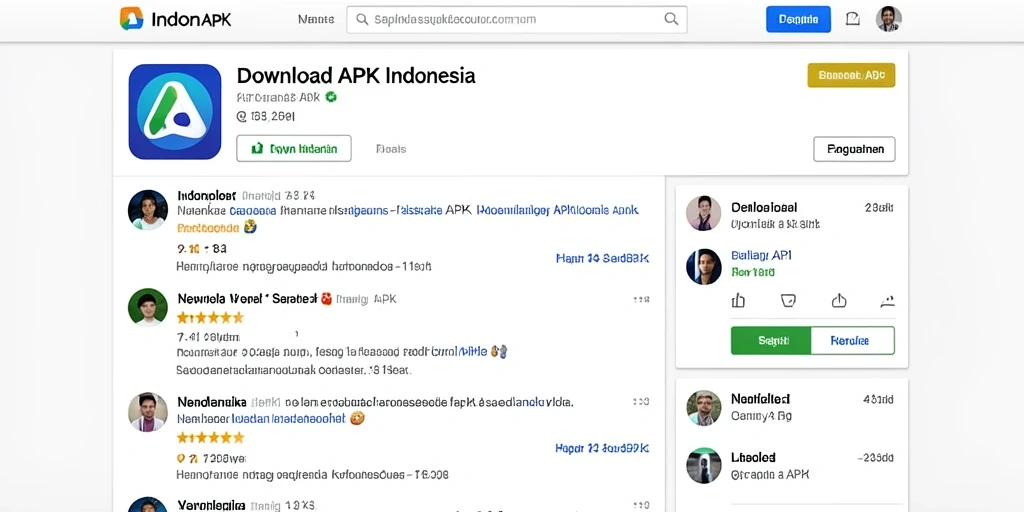Click the sad-face icon in the sidebar card
1024x512 pixels.
pos(887,300)
